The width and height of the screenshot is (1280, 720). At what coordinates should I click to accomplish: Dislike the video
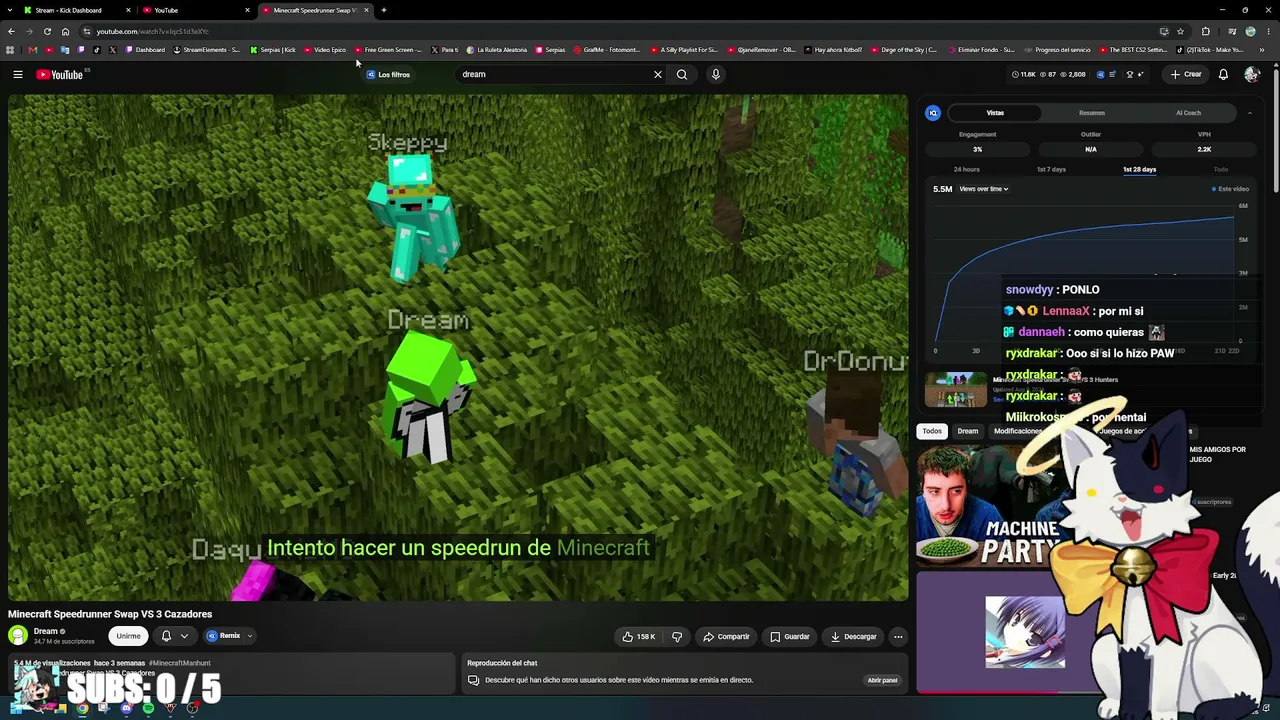(677, 636)
